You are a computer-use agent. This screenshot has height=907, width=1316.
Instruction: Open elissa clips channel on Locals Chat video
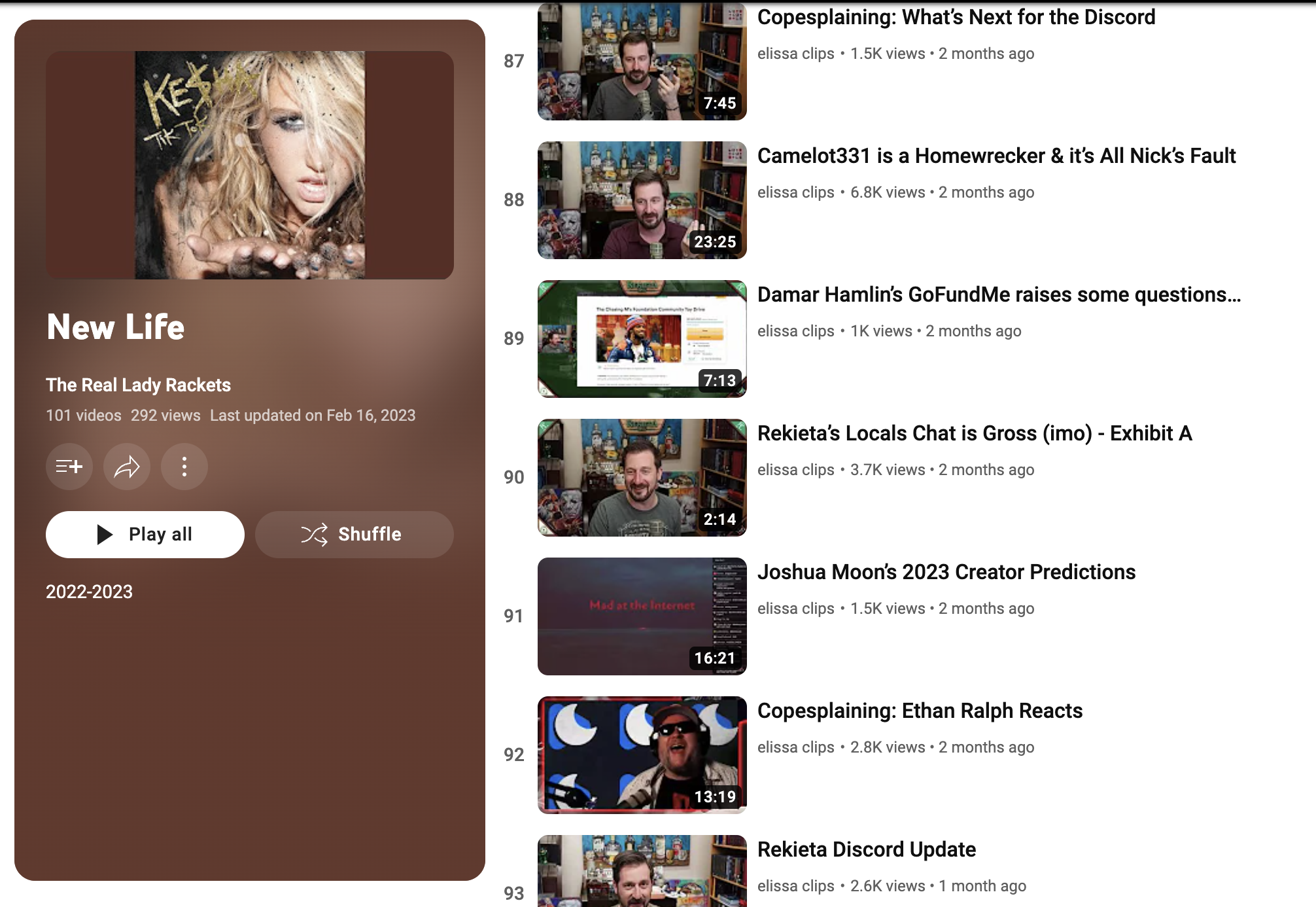[796, 470]
